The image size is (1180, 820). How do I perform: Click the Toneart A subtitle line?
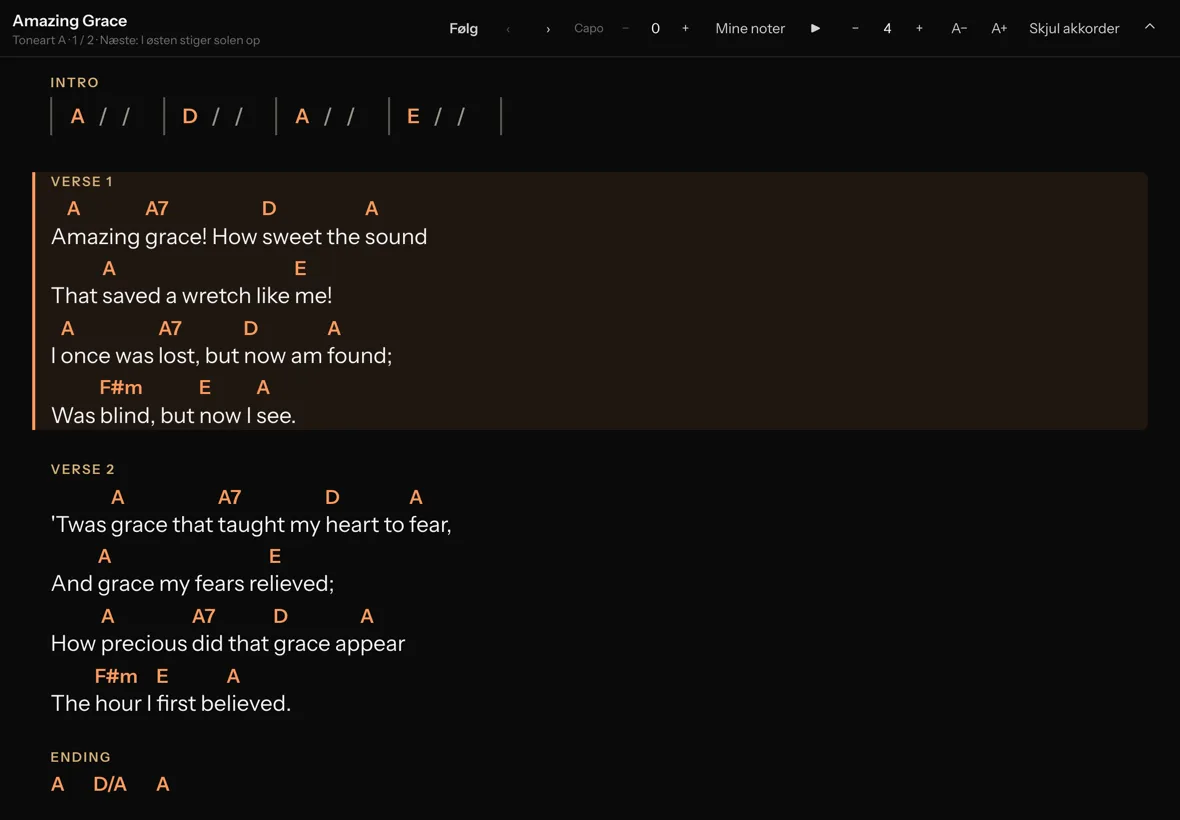136,41
